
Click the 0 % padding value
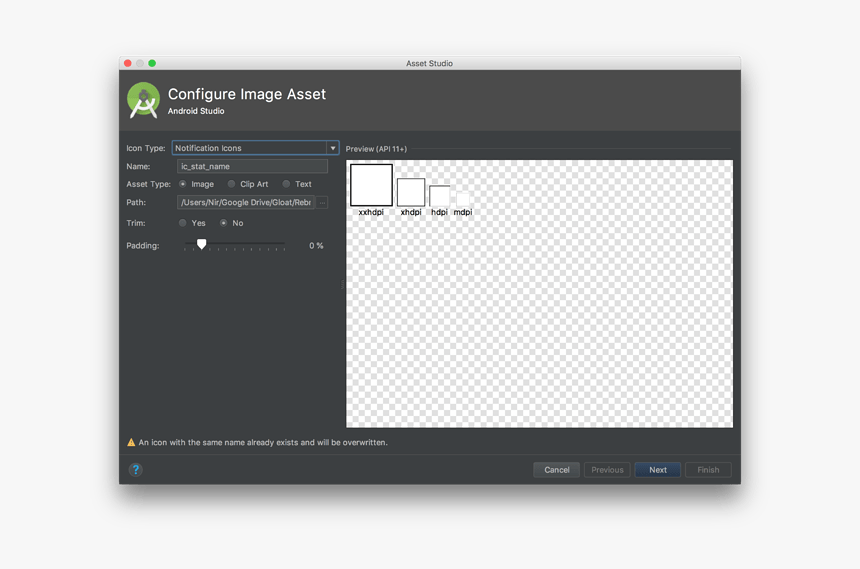point(316,246)
